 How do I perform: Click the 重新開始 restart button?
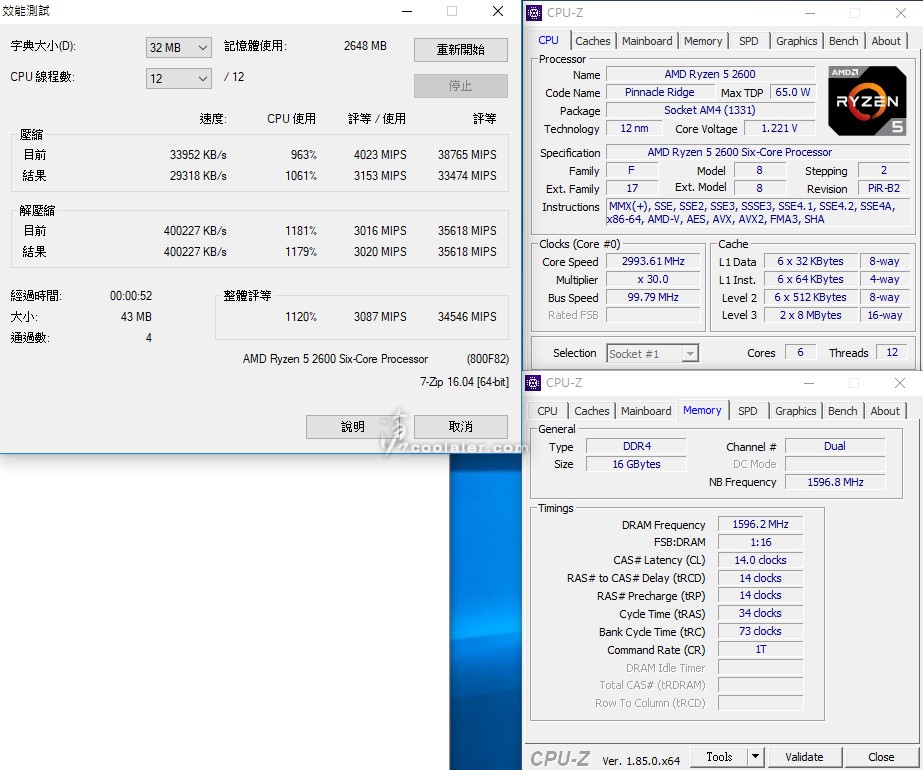click(460, 49)
